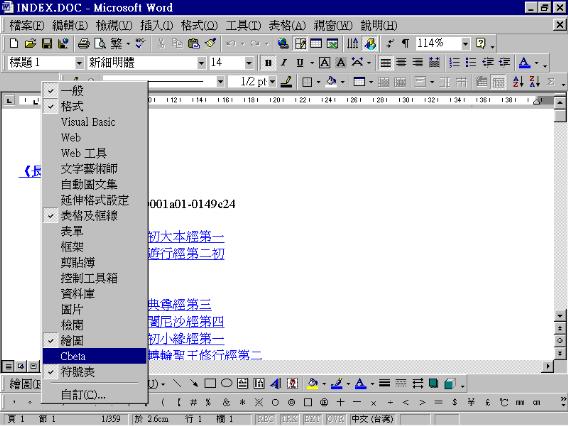The image size is (568, 426).
Task: Click the Columns icon
Action: pos(352,44)
